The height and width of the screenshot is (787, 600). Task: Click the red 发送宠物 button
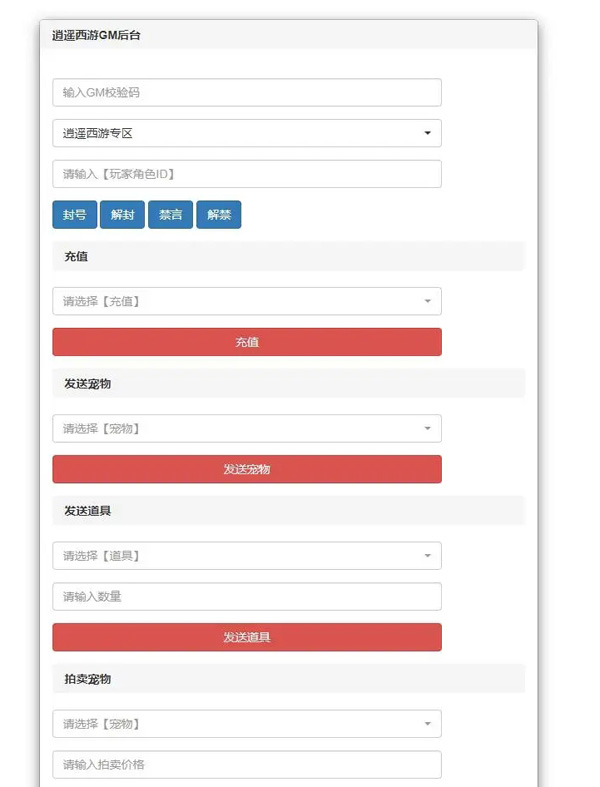click(246, 469)
